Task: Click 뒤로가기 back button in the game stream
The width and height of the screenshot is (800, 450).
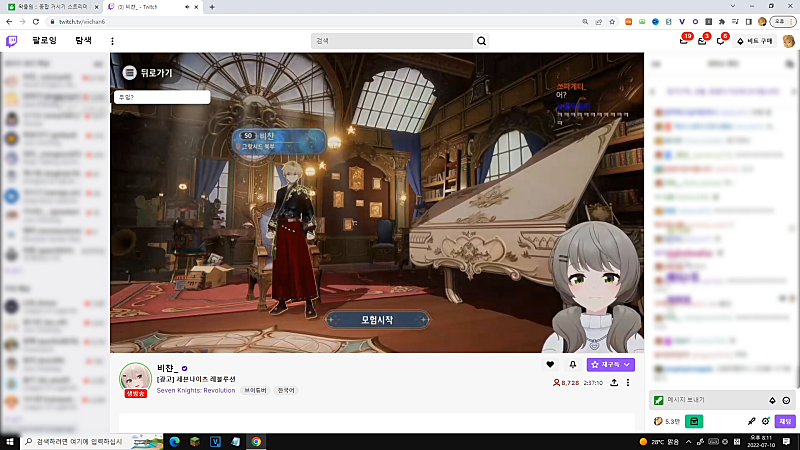Action: [x=148, y=73]
